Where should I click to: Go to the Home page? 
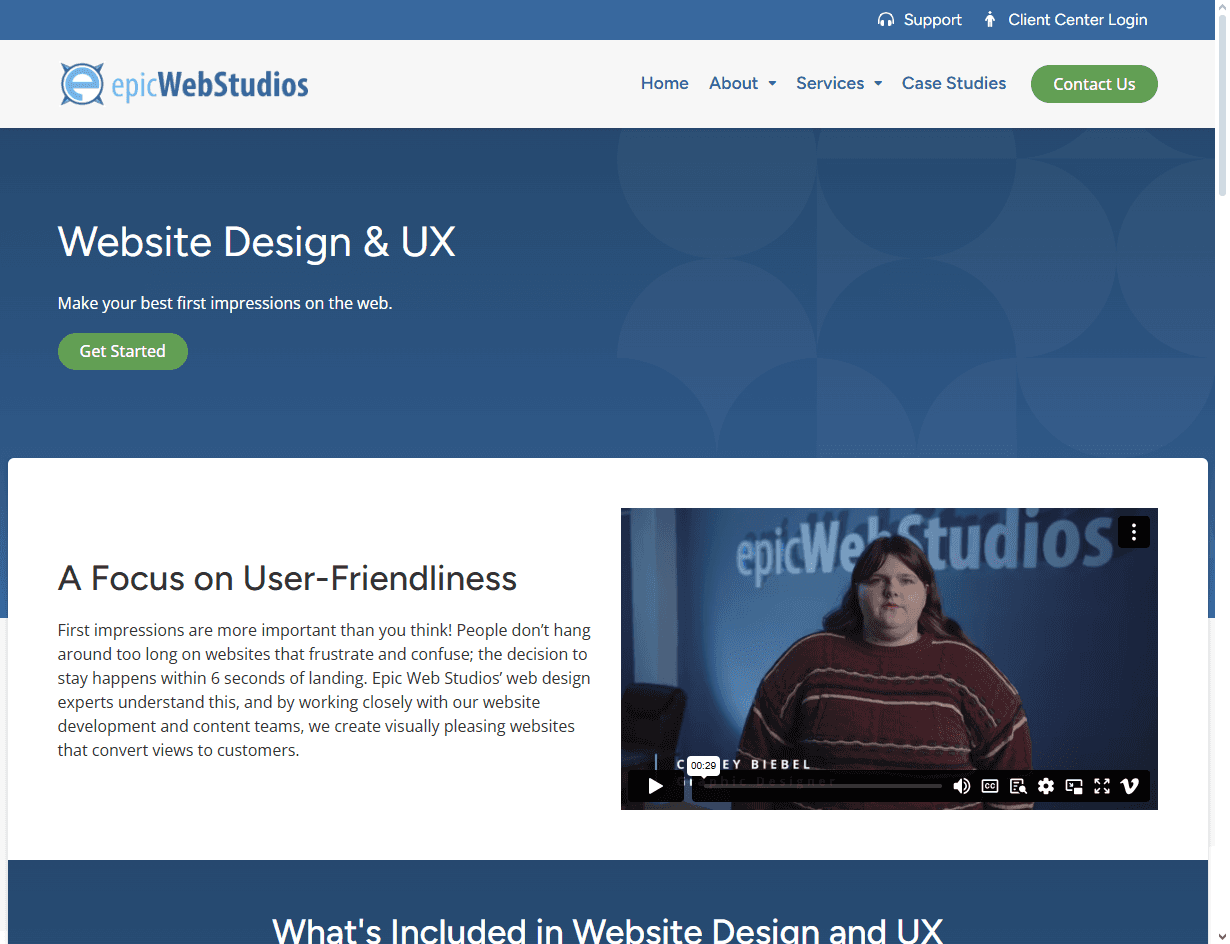[x=665, y=83]
